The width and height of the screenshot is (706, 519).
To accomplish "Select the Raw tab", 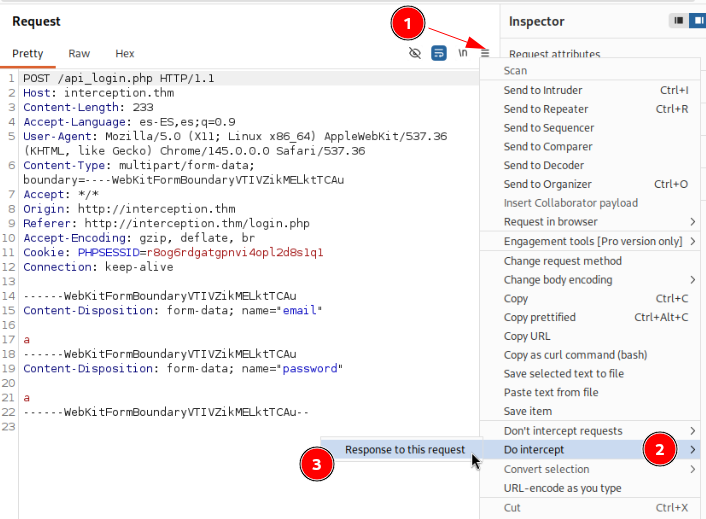I will pos(79,54).
